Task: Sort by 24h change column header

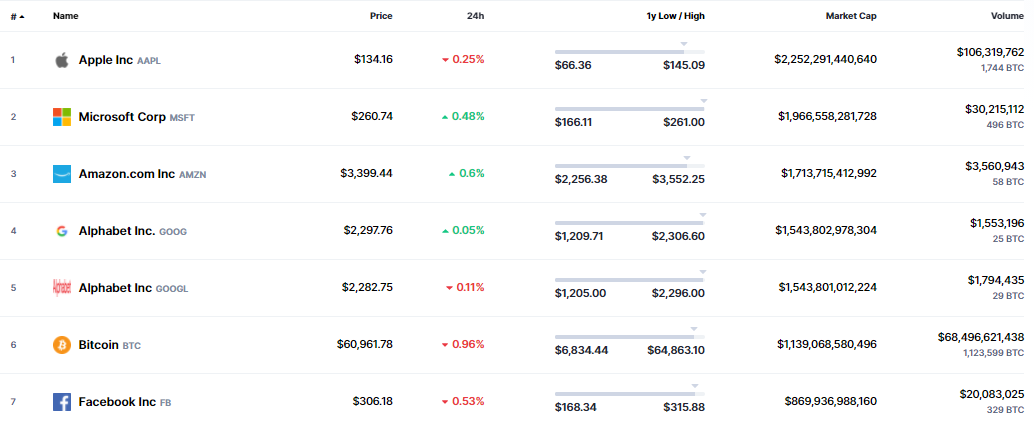Action: 475,16
